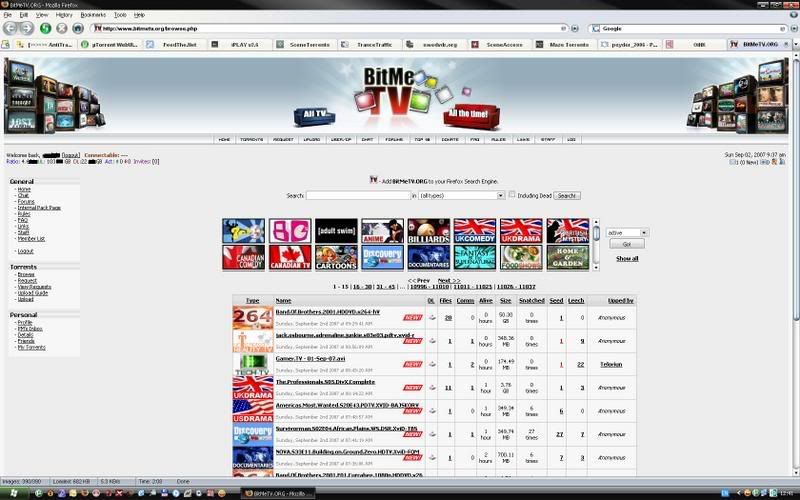Select the Fantasy Supernatural category thumbnail
The height and width of the screenshot is (500, 800).
click(475, 258)
